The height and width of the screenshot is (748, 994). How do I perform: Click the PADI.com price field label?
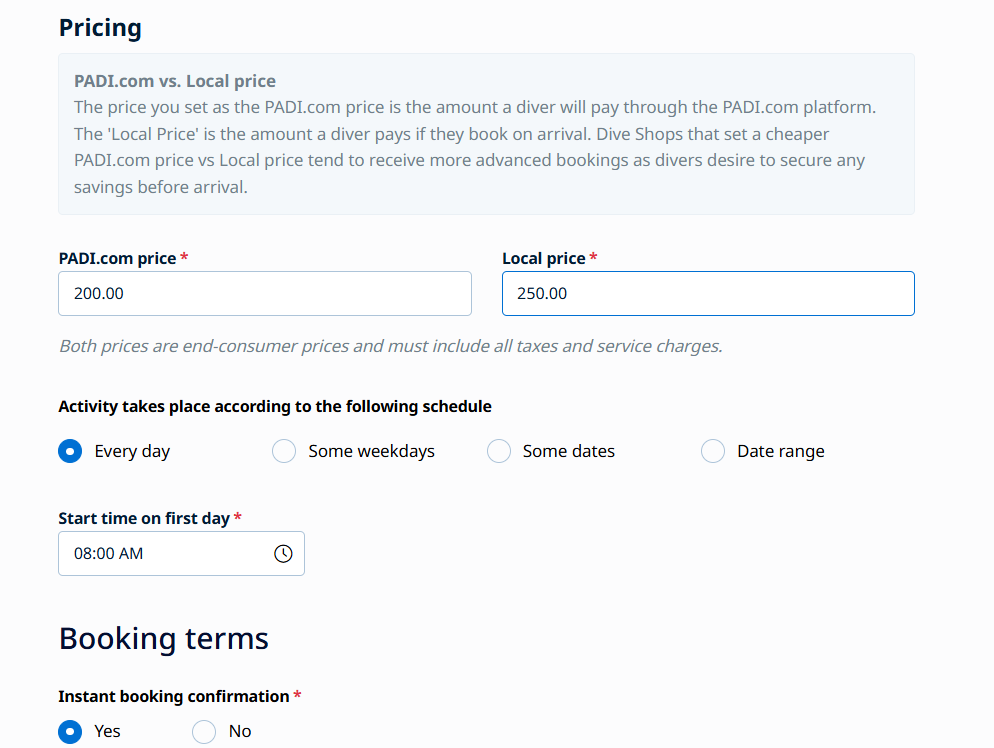point(117,258)
